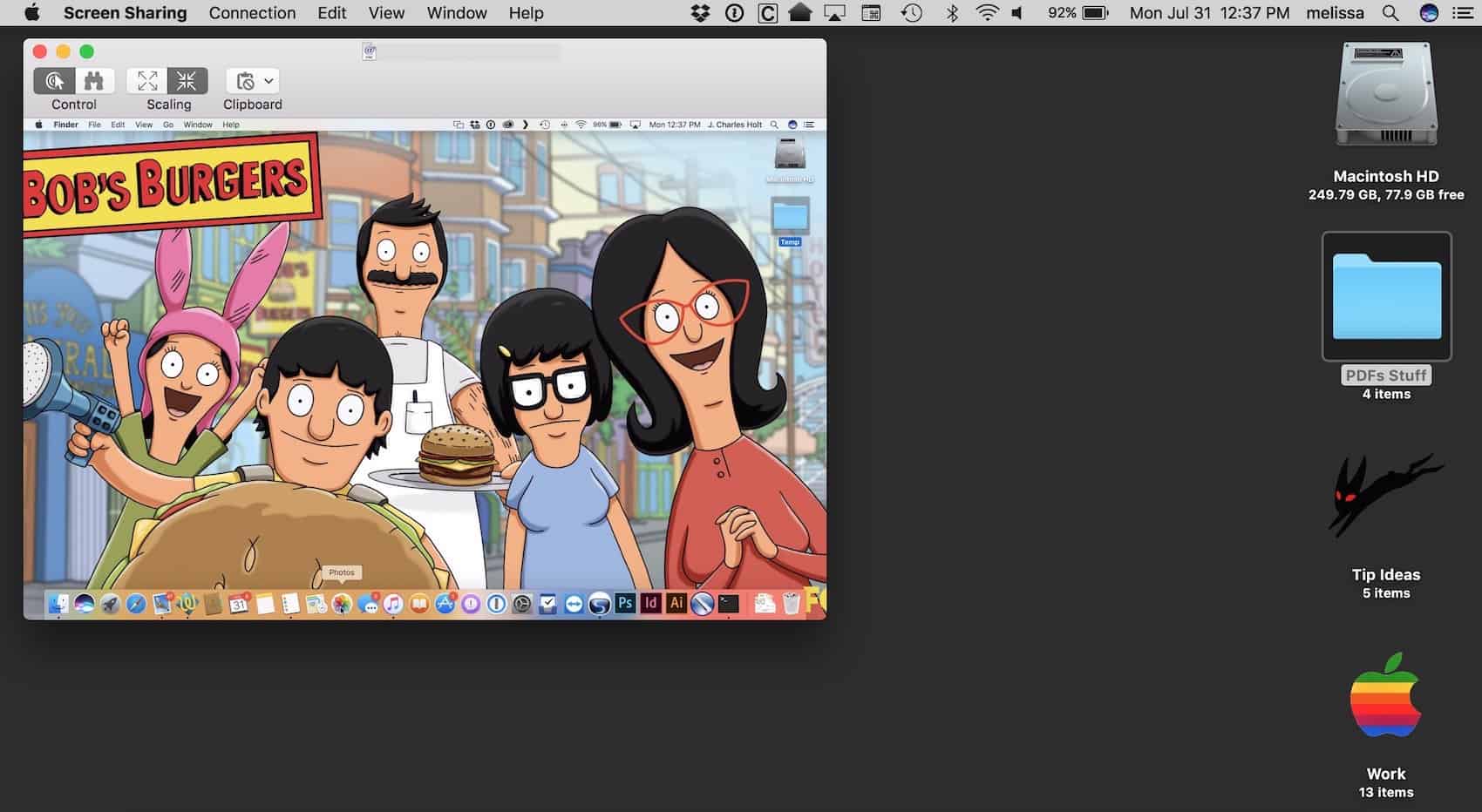
Task: Open Wi-Fi status menu in top bar
Action: pyautogui.click(x=987, y=13)
